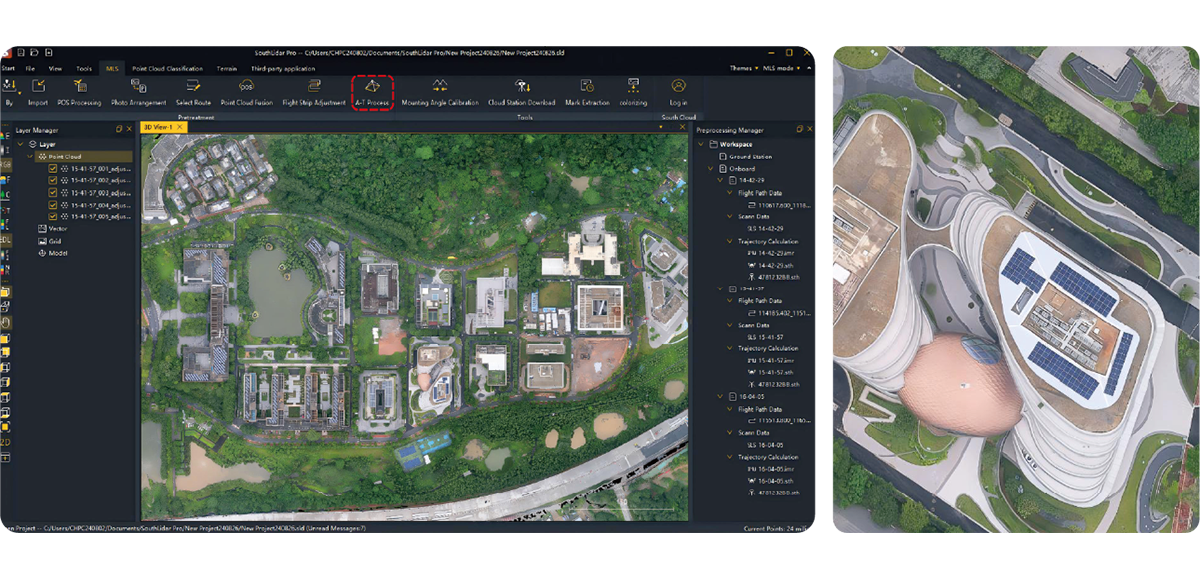The width and height of the screenshot is (1200, 576).
Task: Disable the 15-41-57_005 layer checkbox
Action: click(53, 216)
